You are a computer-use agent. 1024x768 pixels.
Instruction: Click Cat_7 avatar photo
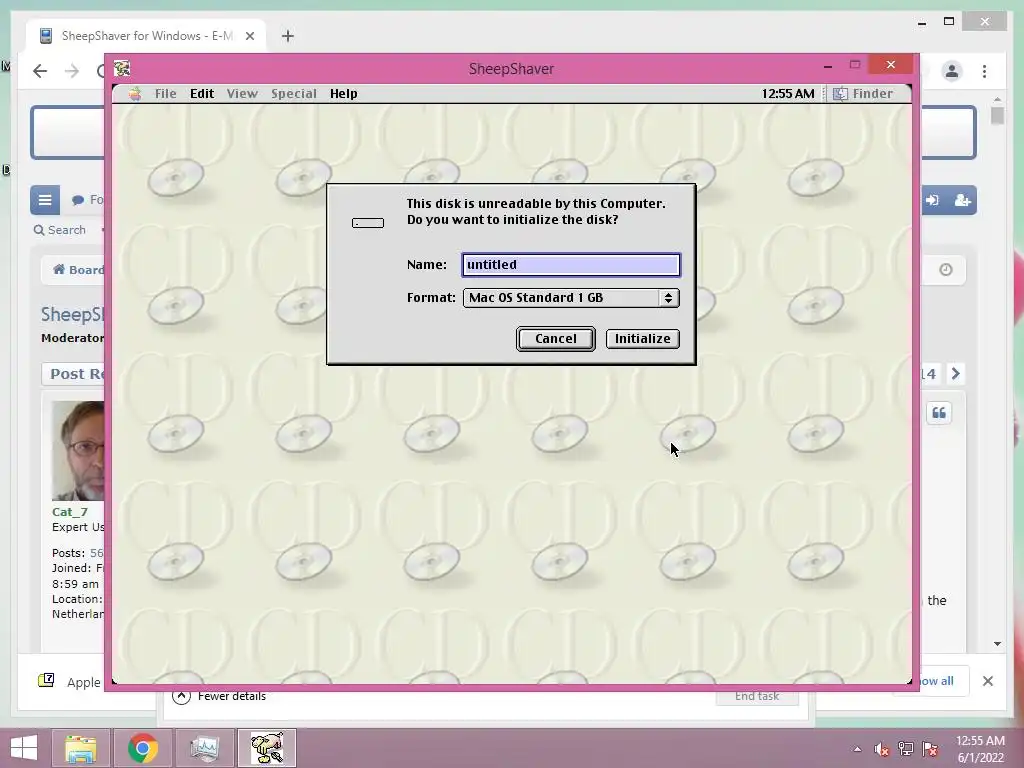[78, 451]
